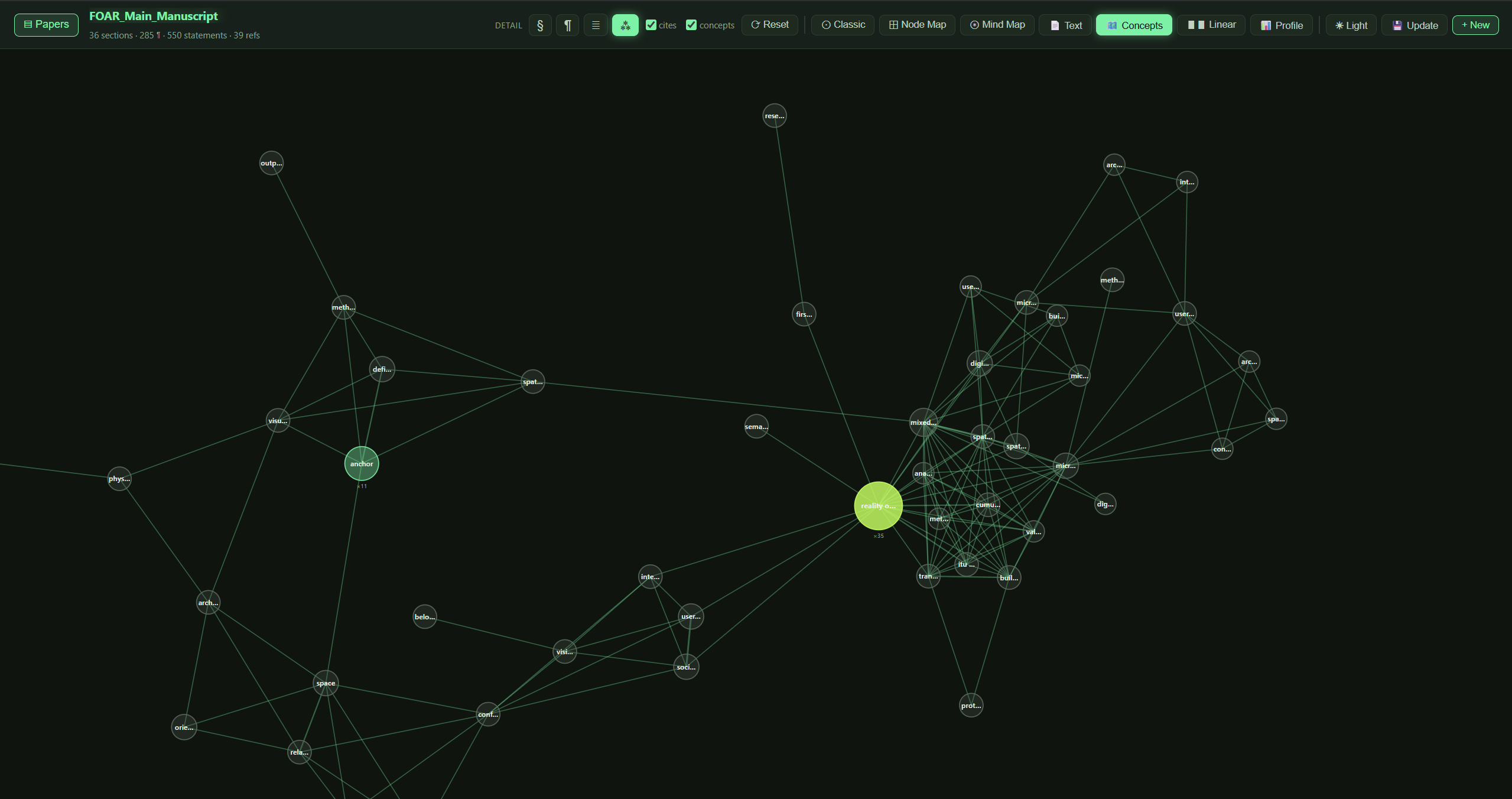Reset the graph view
1512x799 pixels.
[x=769, y=25]
